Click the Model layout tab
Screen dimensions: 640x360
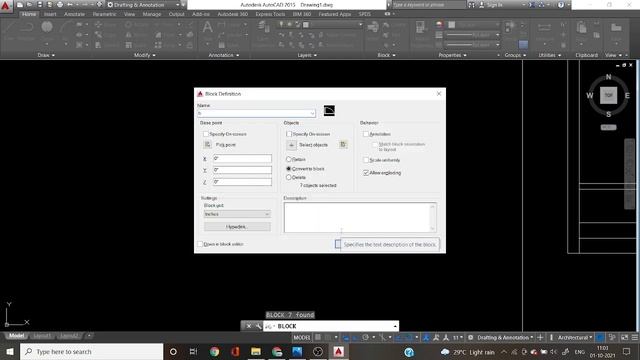pos(16,336)
